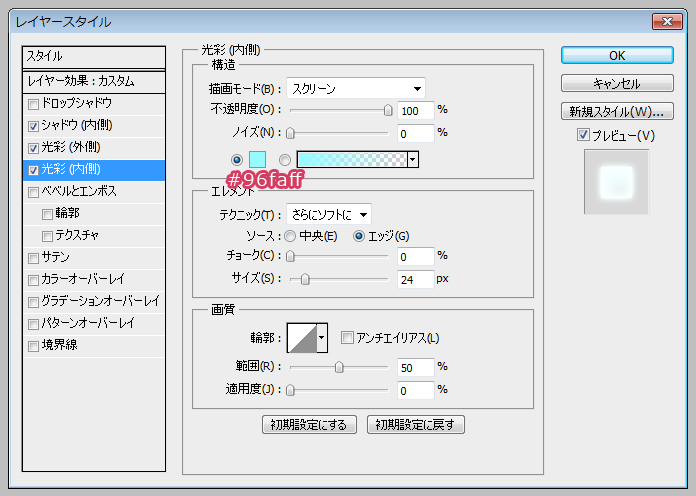The image size is (696, 496).
Task: Uncheck 光彩 (外側) checkbox
Action: coord(33,148)
